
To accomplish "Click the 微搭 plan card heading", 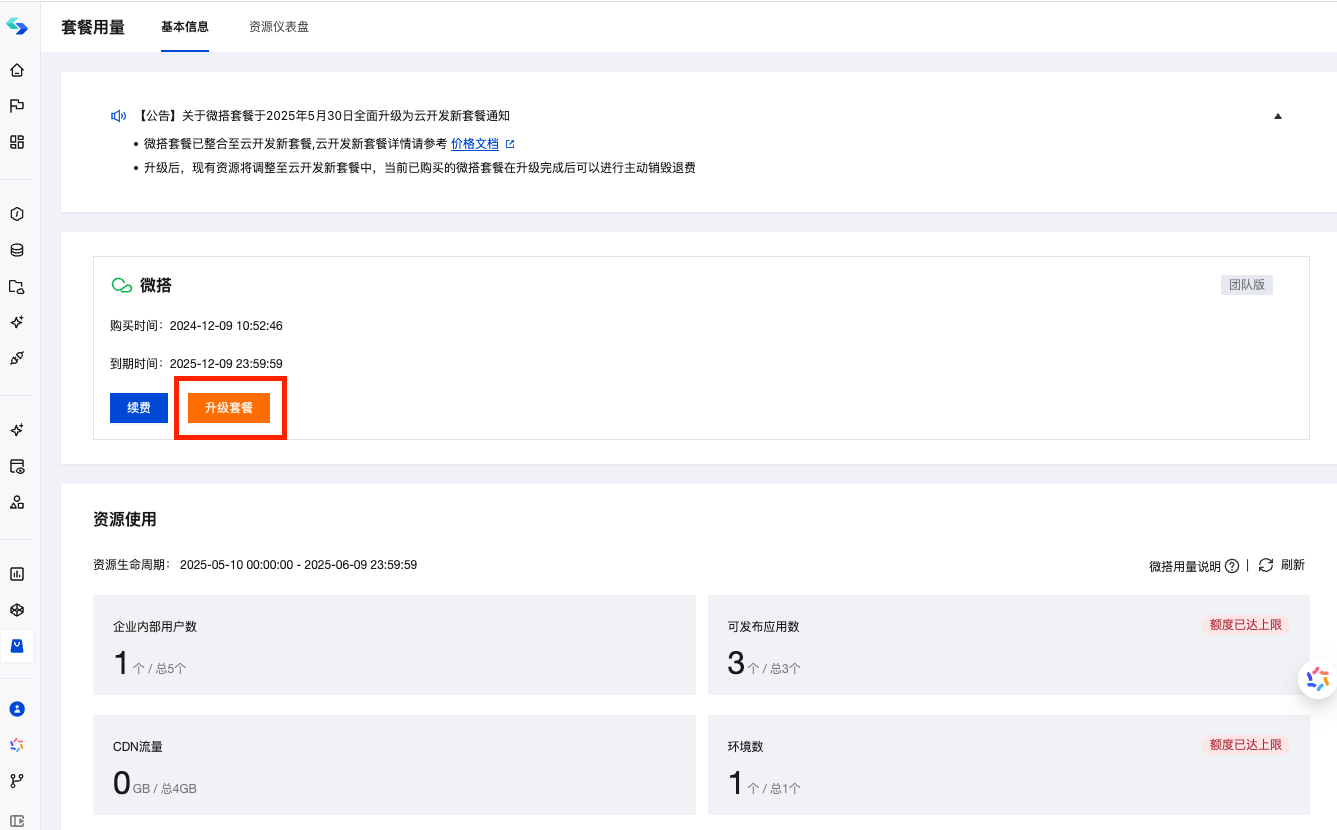I will pyautogui.click(x=156, y=286).
